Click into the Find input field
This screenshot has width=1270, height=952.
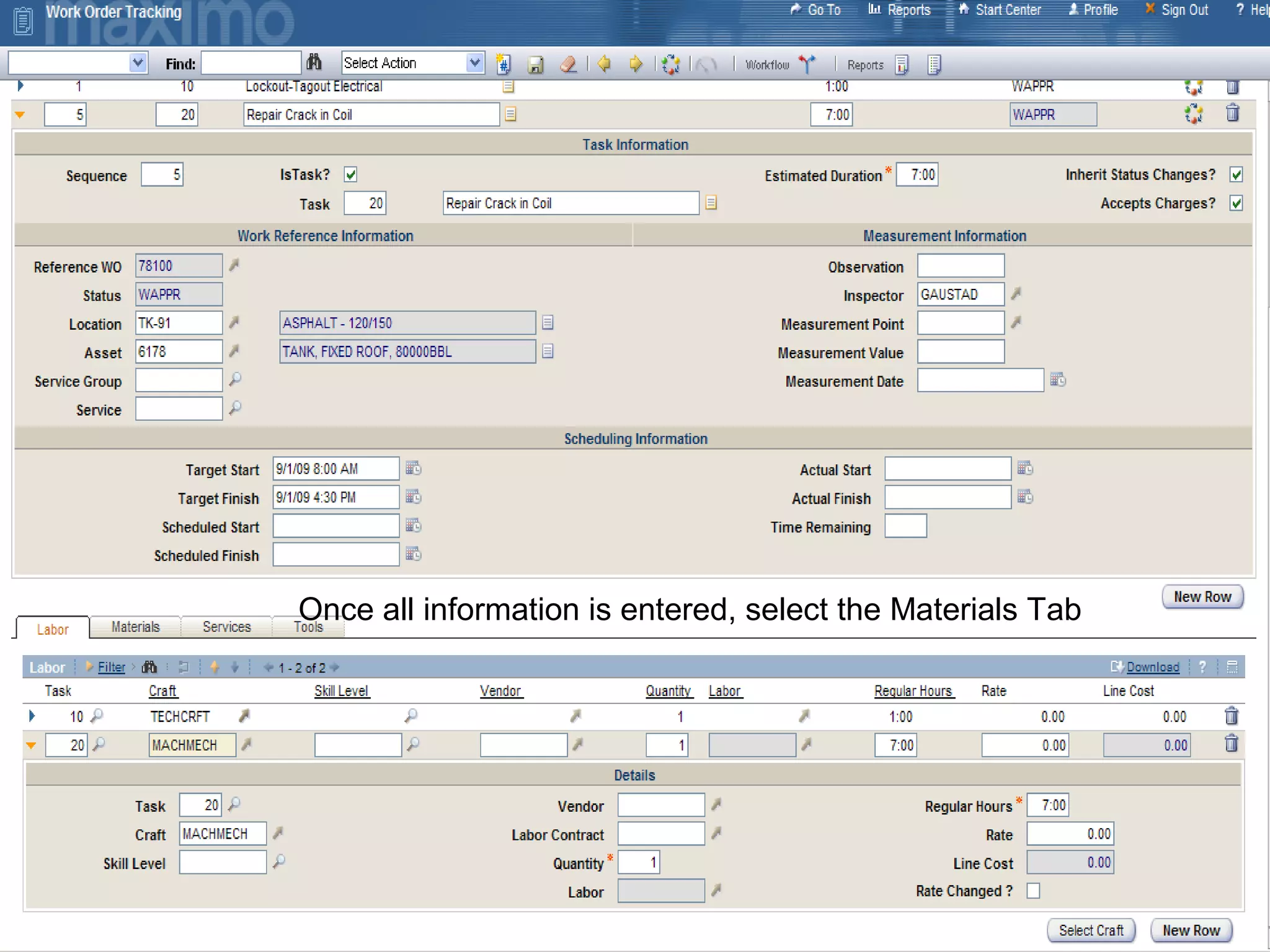pos(251,63)
